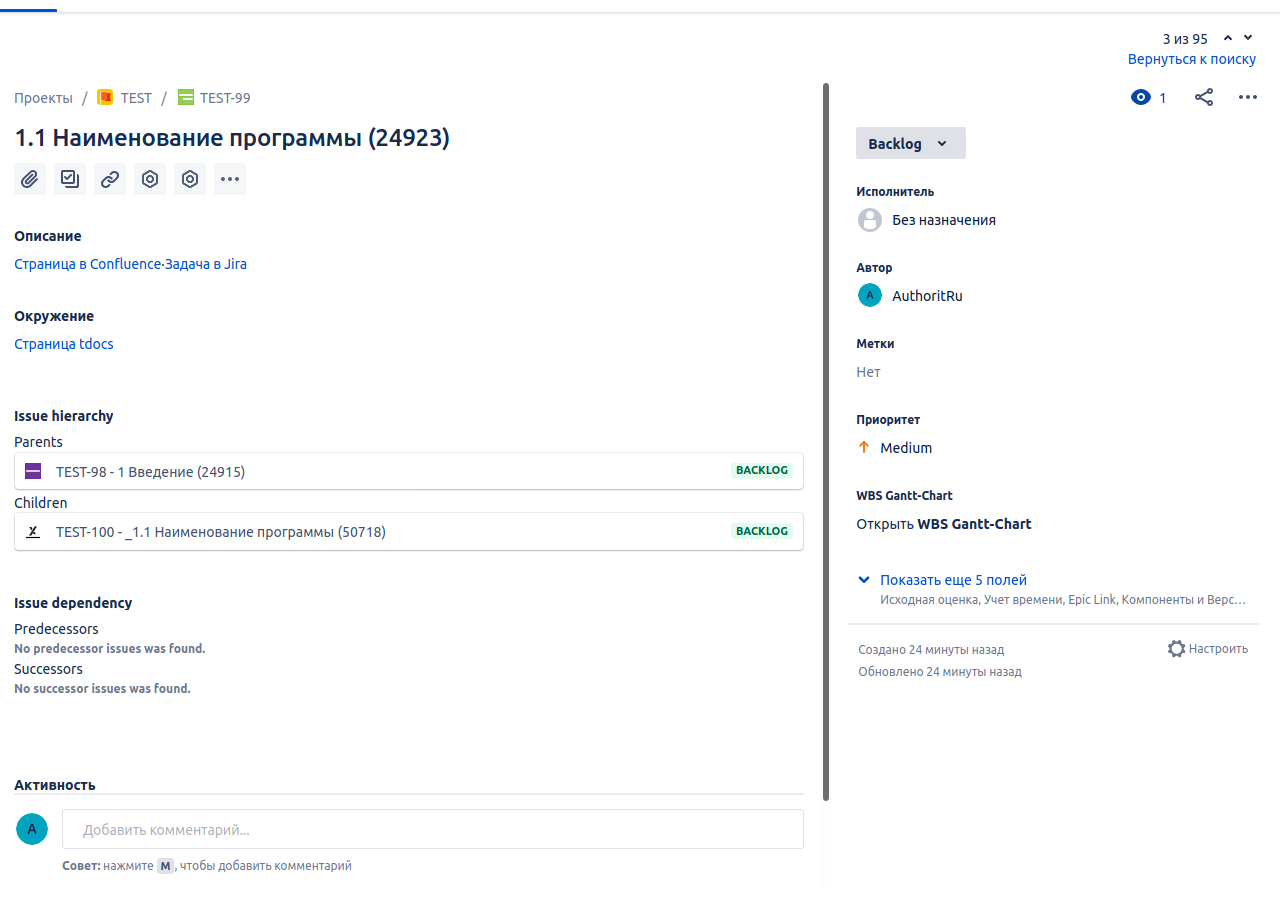Open child issue TEST-100
1280x900 pixels.
pyautogui.click(x=409, y=531)
